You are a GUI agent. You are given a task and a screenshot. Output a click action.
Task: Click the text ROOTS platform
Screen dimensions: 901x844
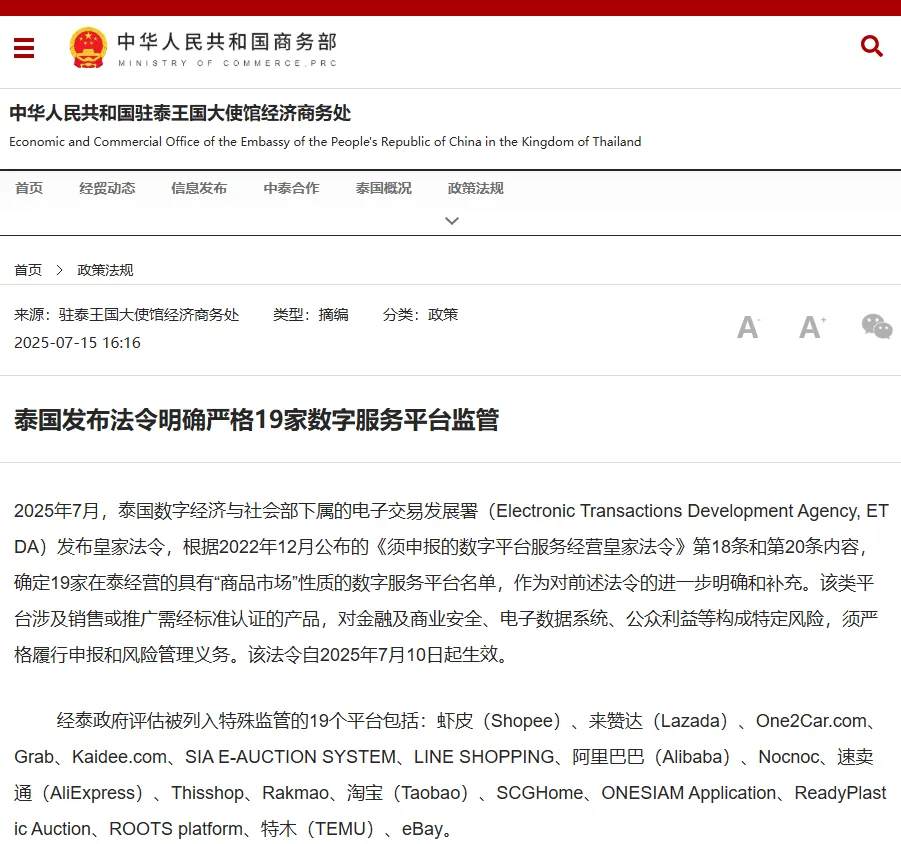[176, 829]
